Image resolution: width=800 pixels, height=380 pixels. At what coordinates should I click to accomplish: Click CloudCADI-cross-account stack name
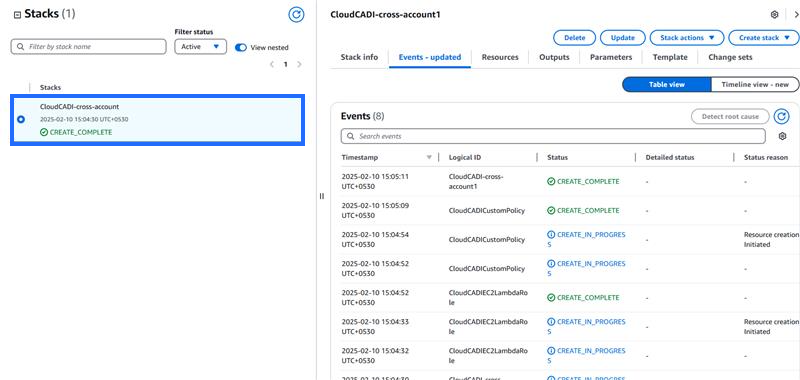pyautogui.click(x=79, y=107)
